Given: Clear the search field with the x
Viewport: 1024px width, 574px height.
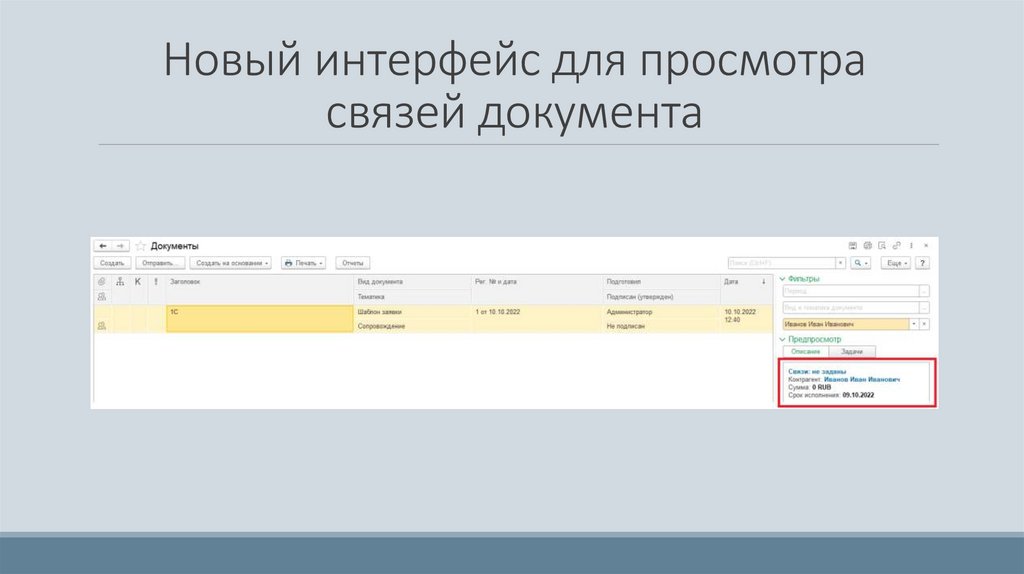Looking at the screenshot, I should click(x=840, y=263).
